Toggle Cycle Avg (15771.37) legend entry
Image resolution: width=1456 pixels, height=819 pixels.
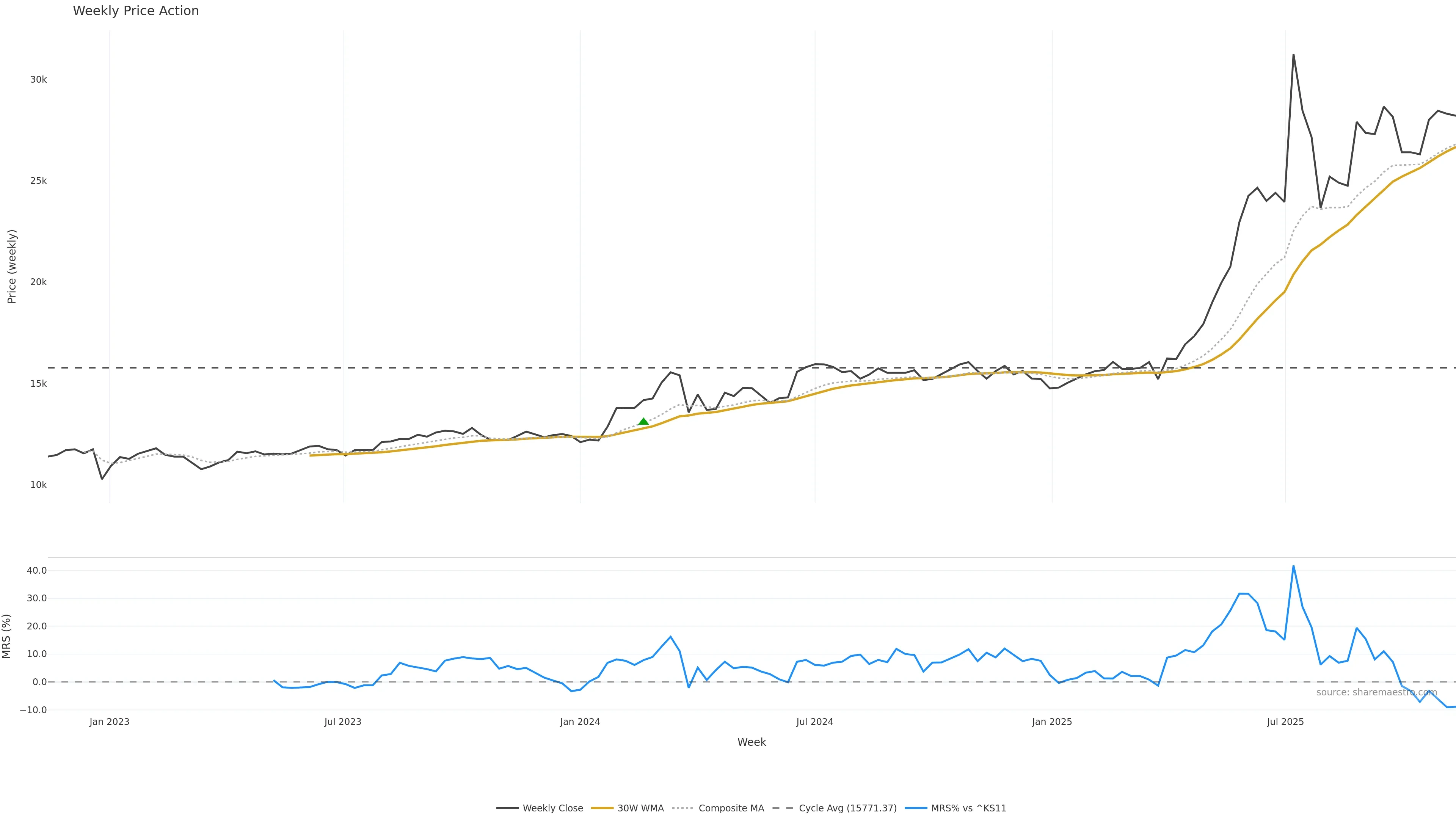847,808
